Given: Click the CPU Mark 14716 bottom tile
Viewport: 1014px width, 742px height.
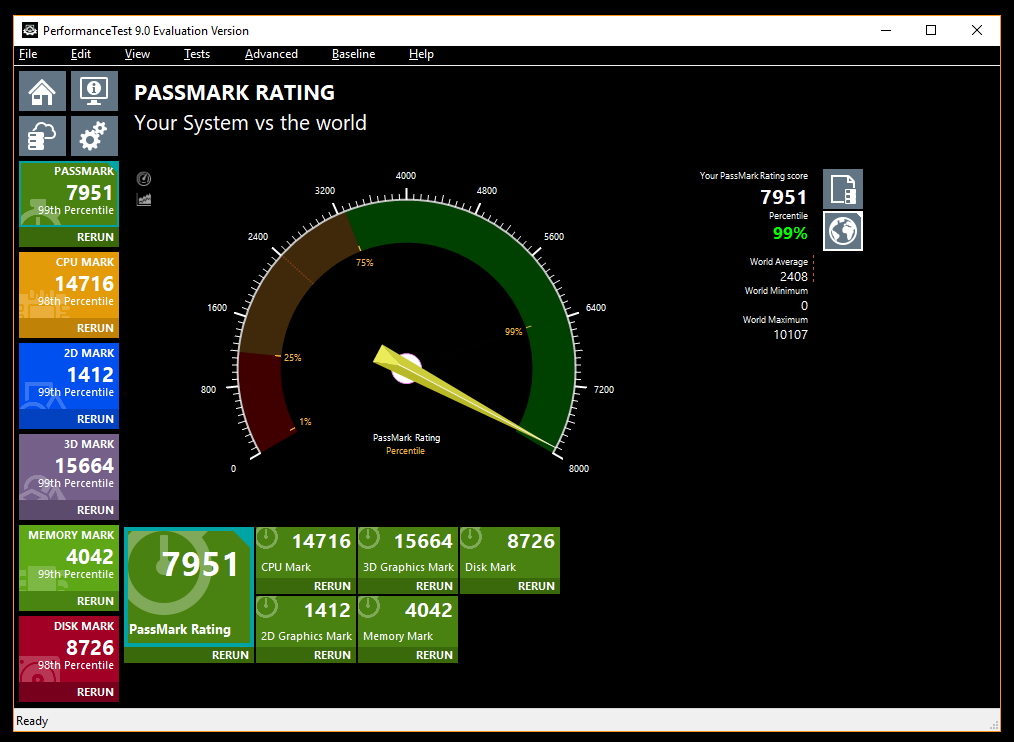Looking at the screenshot, I should coord(306,553).
